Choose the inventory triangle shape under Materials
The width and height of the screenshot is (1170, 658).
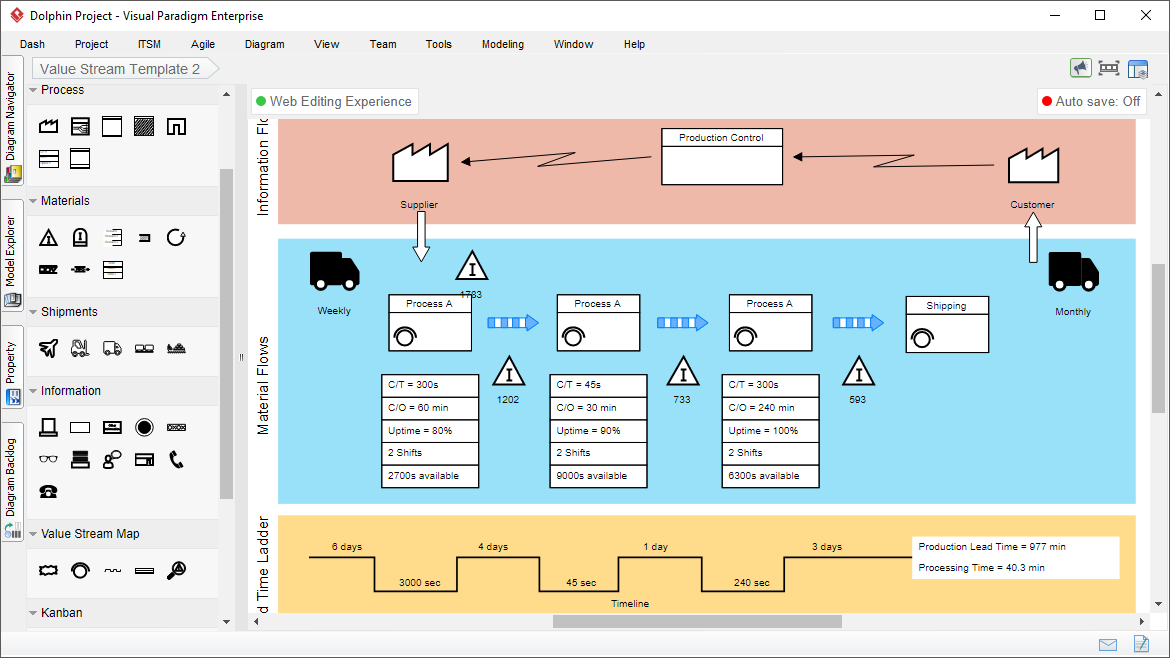click(48, 237)
